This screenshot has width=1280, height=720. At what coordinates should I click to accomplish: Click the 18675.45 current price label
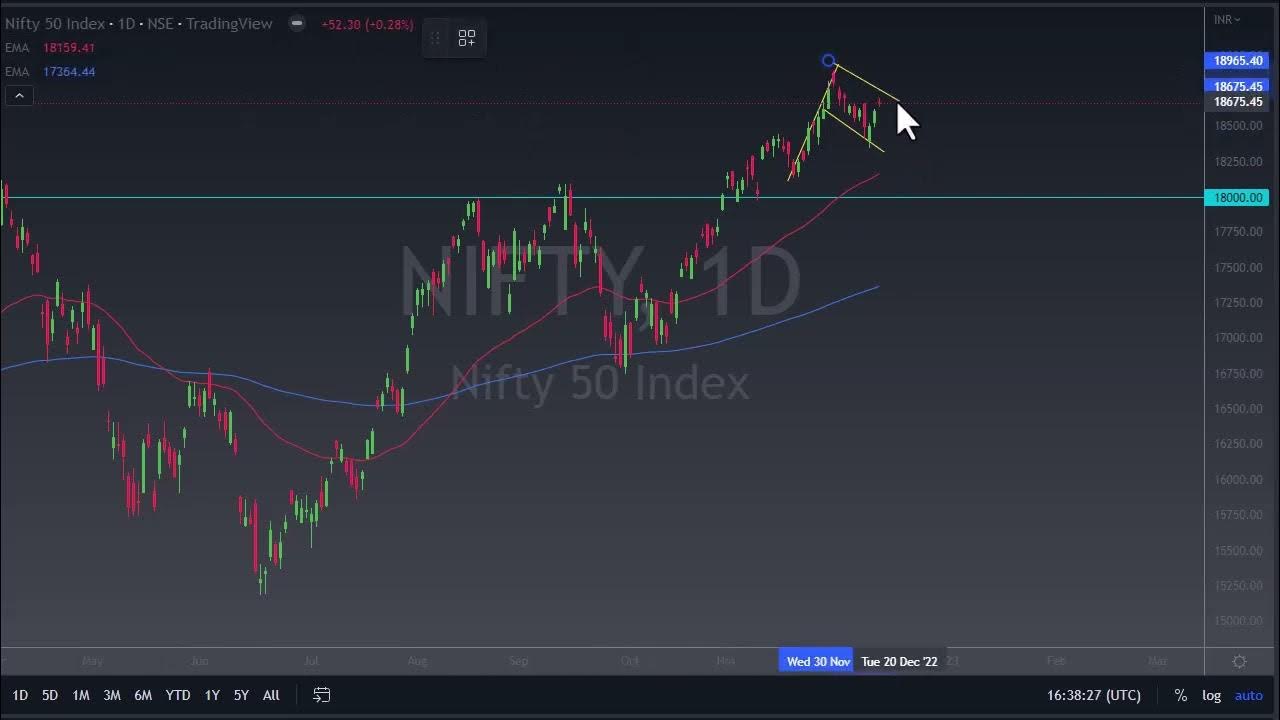point(1238,102)
